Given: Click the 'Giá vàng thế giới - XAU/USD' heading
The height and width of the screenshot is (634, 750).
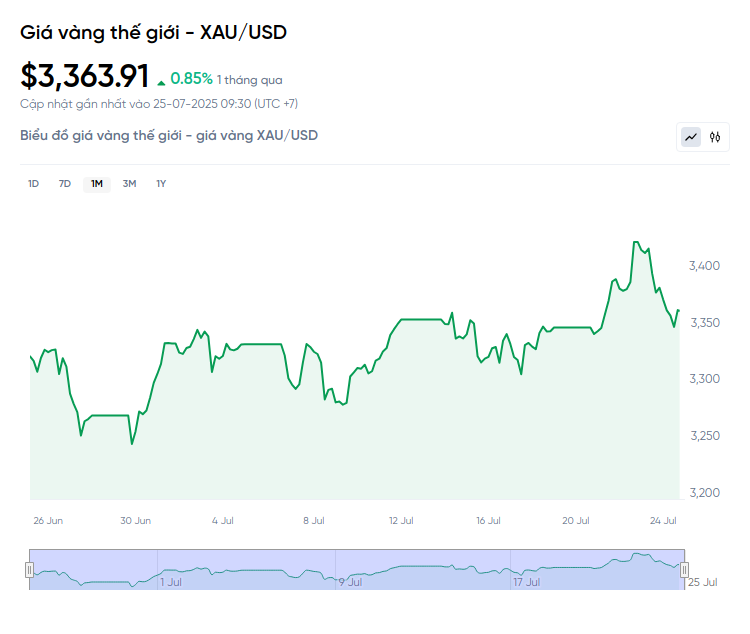Looking at the screenshot, I should (x=153, y=33).
